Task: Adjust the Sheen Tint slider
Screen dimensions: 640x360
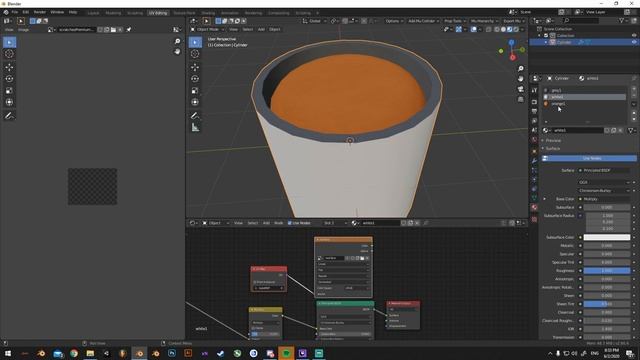Action: tap(607, 304)
